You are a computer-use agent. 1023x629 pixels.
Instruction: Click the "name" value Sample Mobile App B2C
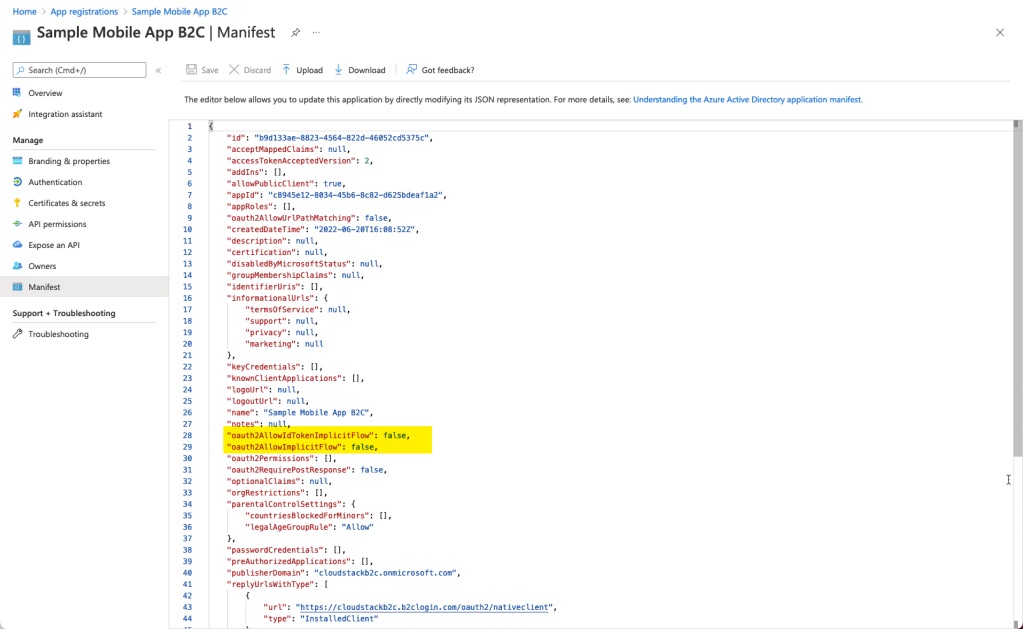tap(317, 412)
